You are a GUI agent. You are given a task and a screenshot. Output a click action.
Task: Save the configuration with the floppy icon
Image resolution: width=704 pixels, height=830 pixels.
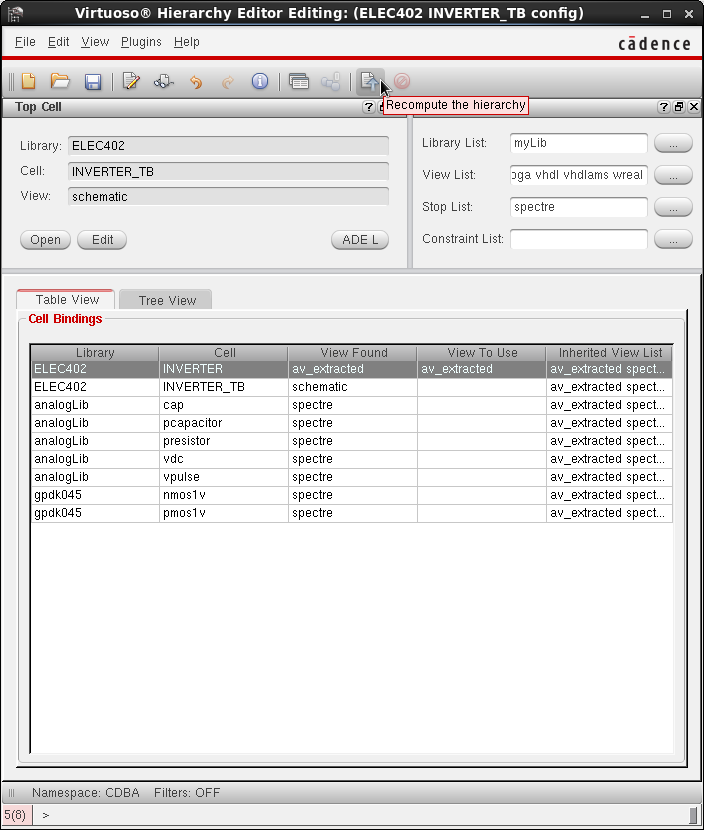pos(93,82)
